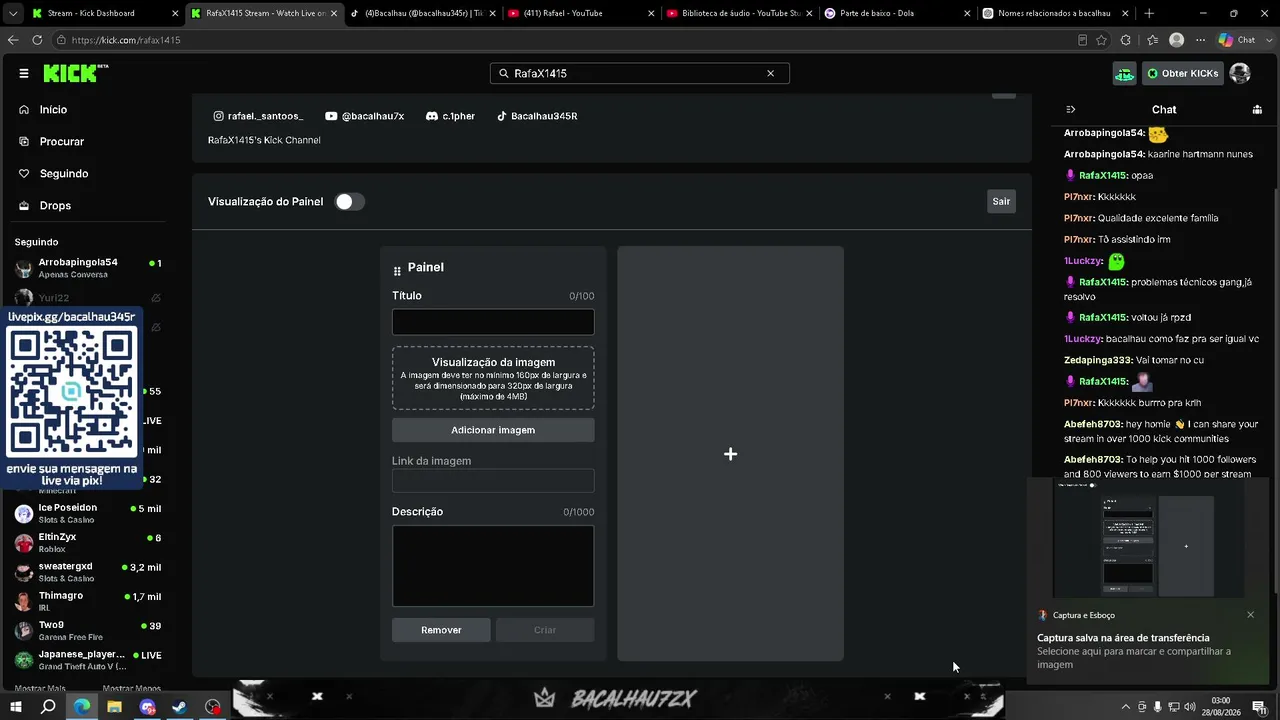Click the Obter KICKs button
This screenshot has width=1280, height=720.
pyautogui.click(x=1183, y=73)
